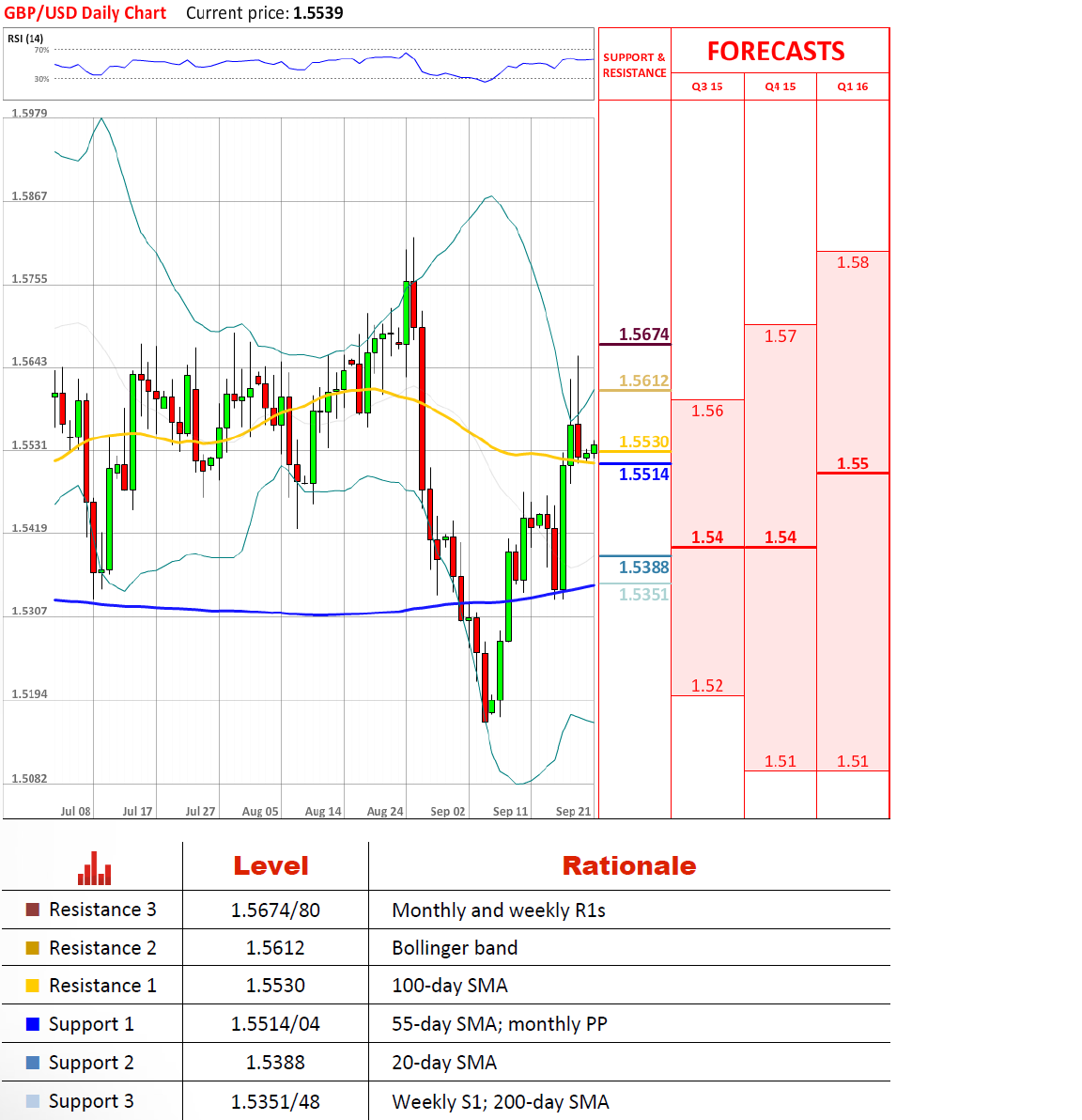Click the 1.5514 support level label

(x=643, y=474)
